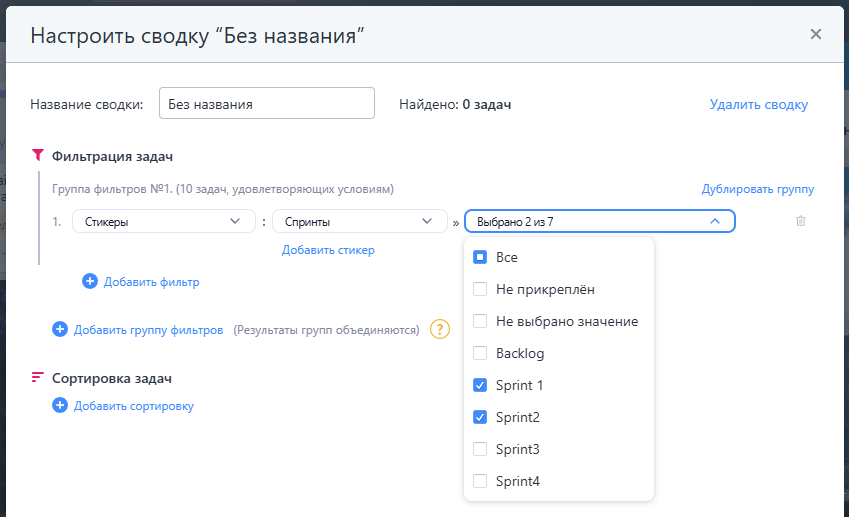Viewport: 849px width, 517px height.
Task: Click the plus icon beside Добавить сортировку
Action: click(x=60, y=406)
